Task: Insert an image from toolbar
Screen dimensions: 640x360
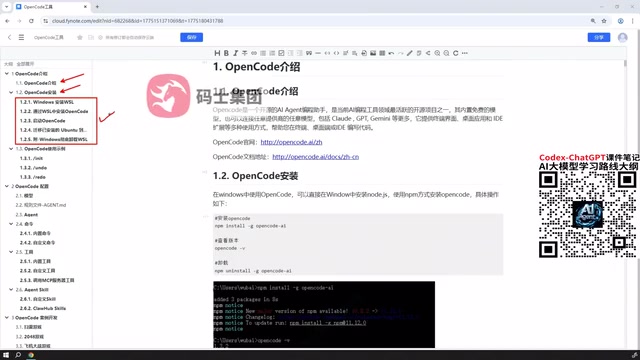Action: coord(373,53)
